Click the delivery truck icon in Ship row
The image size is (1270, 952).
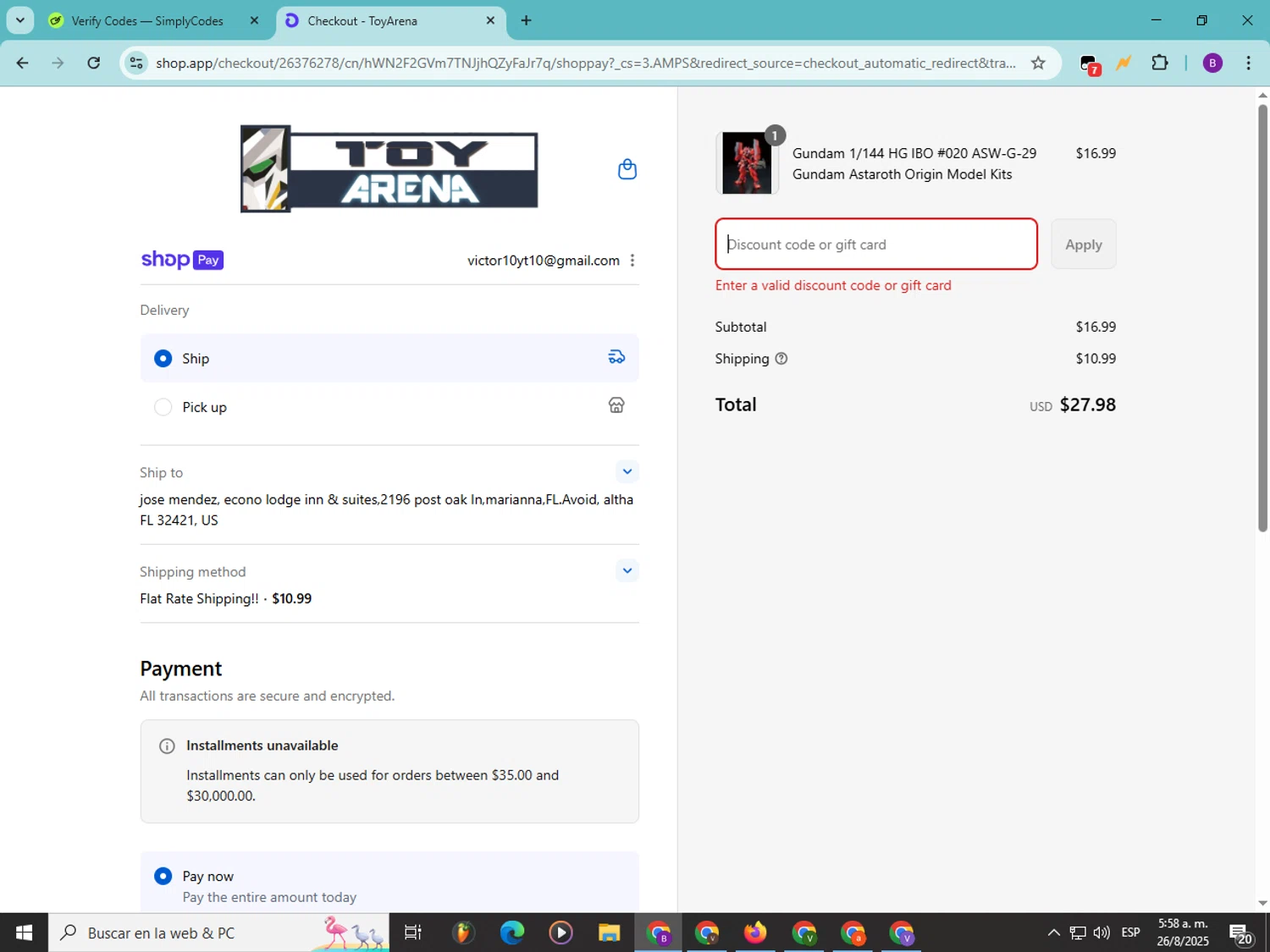point(616,357)
